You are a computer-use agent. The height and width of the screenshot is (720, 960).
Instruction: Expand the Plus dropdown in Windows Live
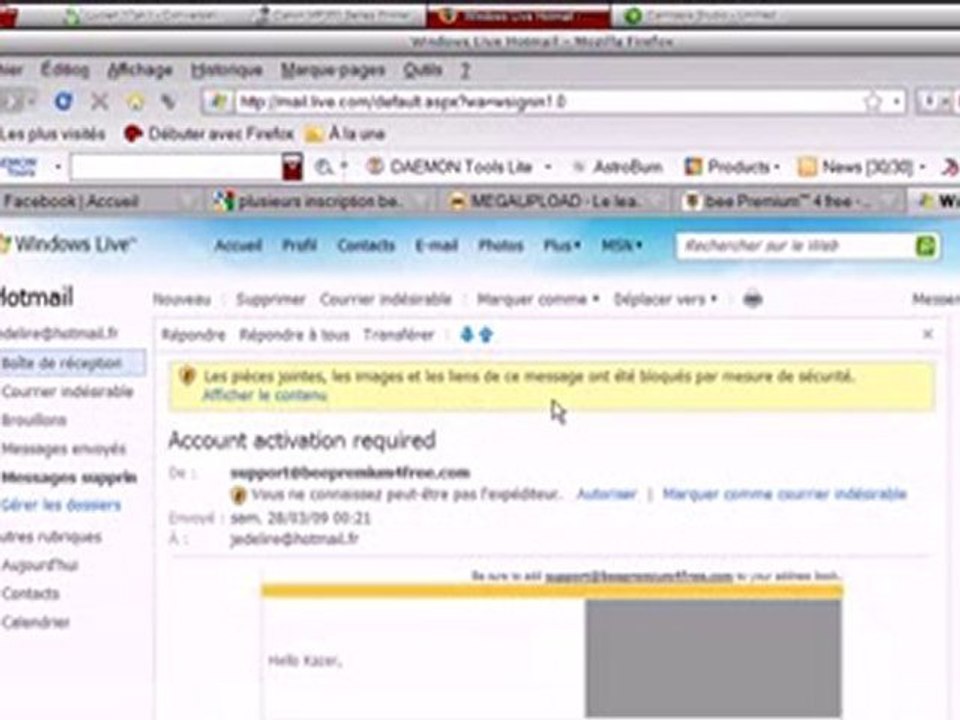click(x=562, y=246)
